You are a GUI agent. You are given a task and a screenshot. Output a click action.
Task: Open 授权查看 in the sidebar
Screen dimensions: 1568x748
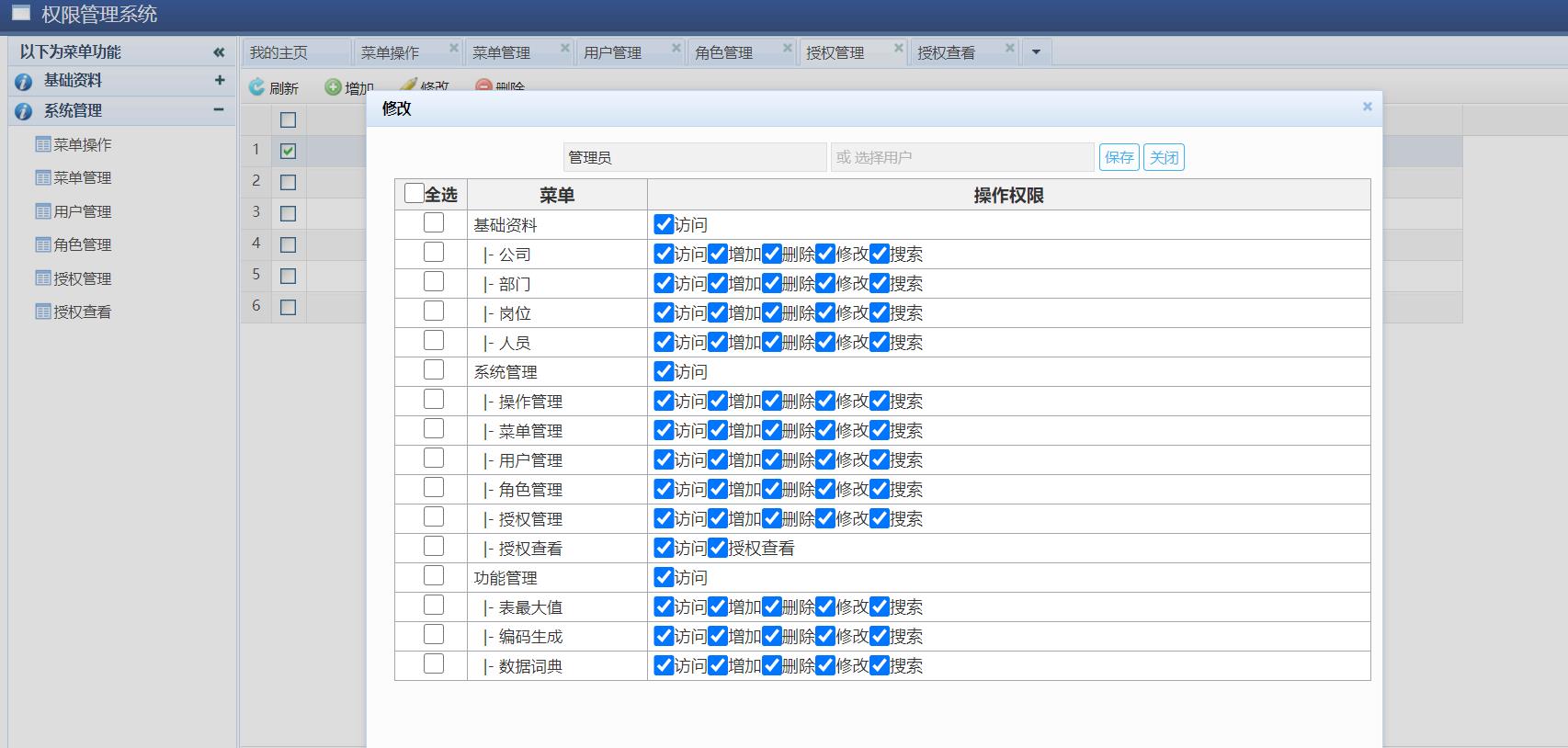pyautogui.click(x=83, y=312)
